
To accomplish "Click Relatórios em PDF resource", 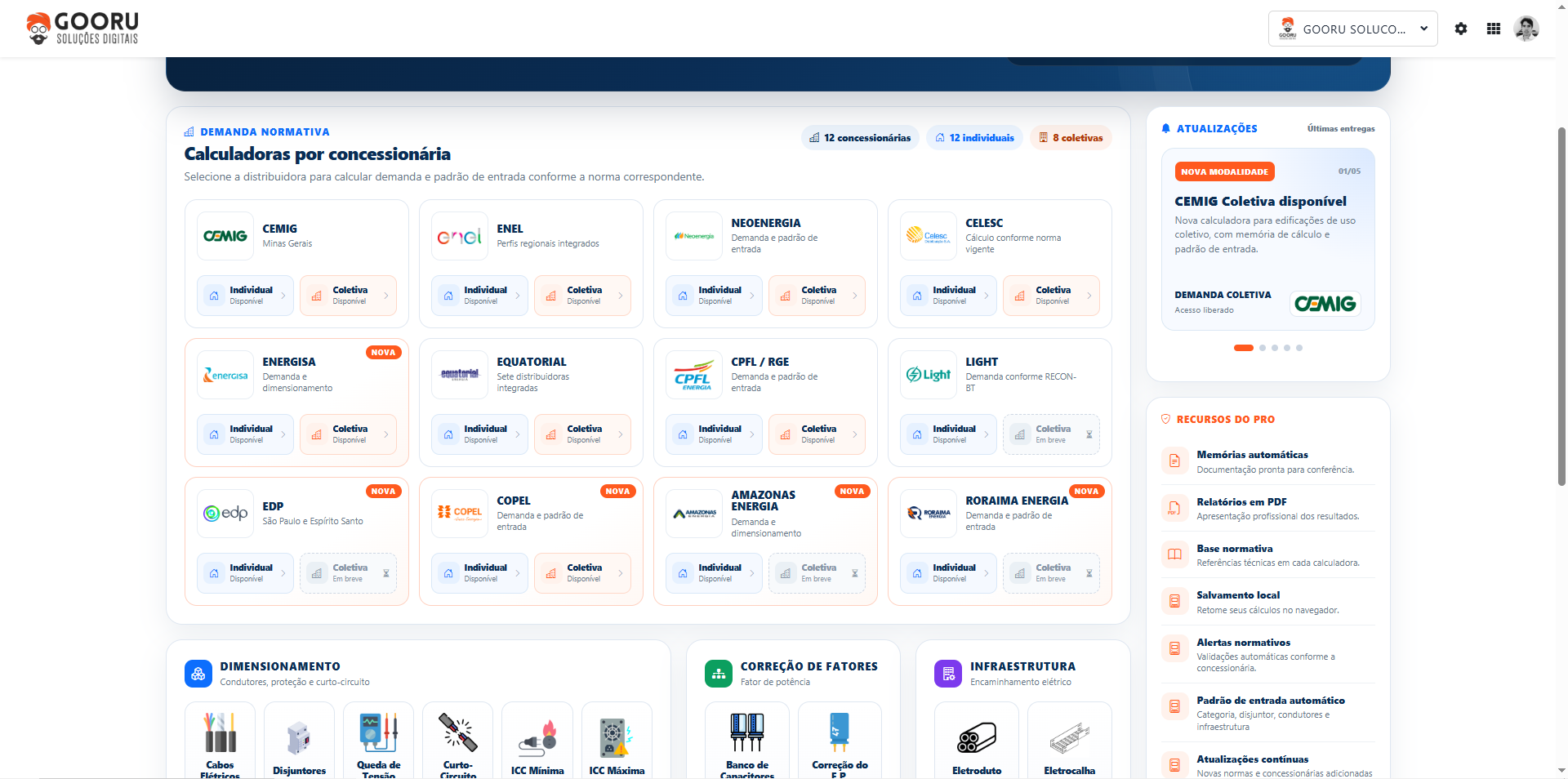I will [1268, 508].
